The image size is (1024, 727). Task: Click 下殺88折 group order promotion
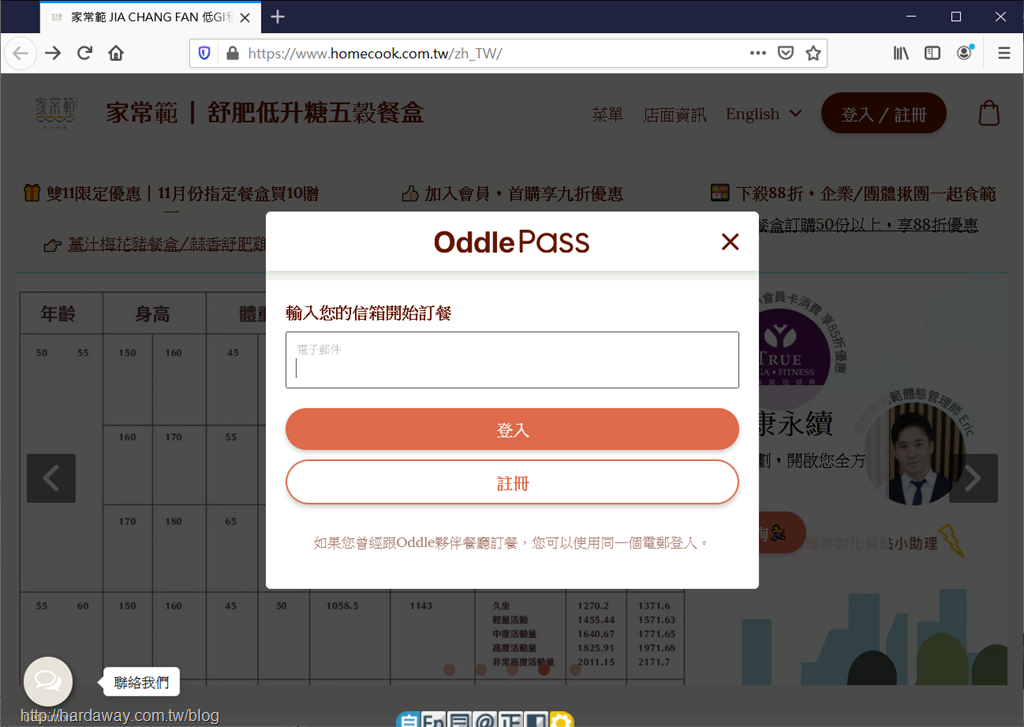click(x=865, y=194)
